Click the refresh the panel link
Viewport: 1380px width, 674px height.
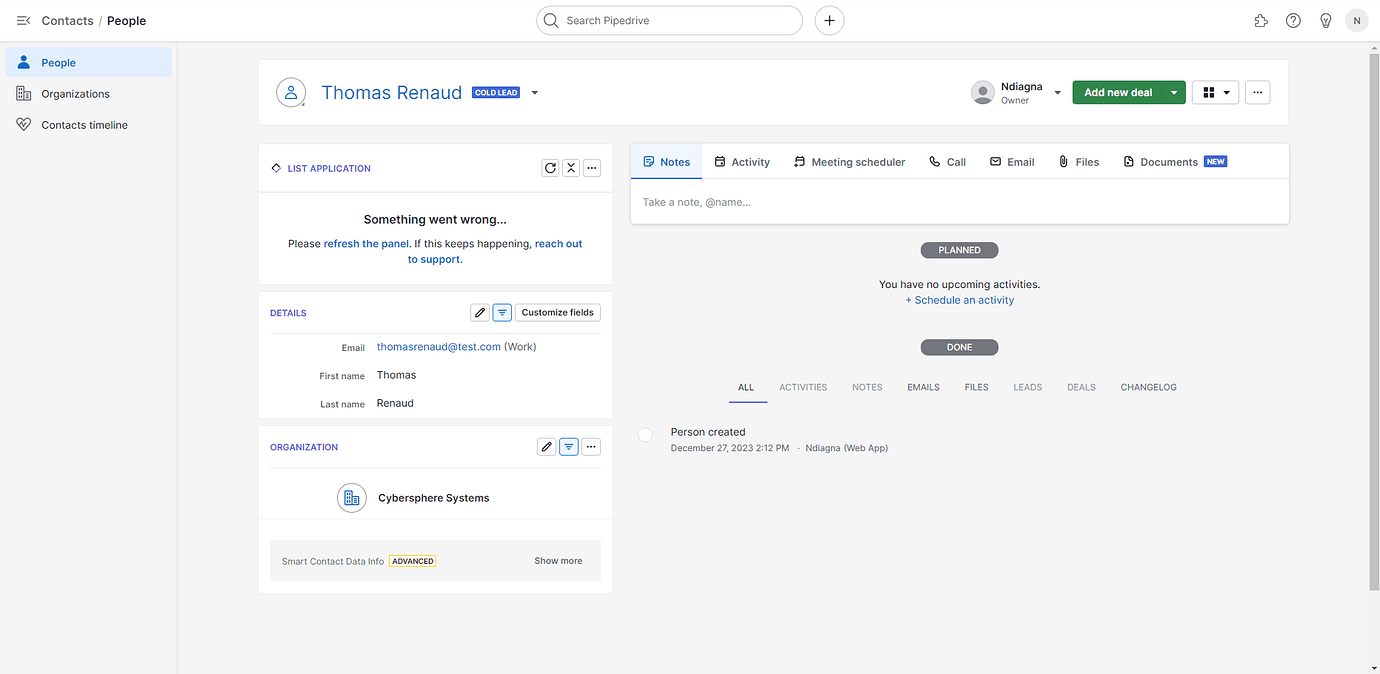tap(366, 244)
